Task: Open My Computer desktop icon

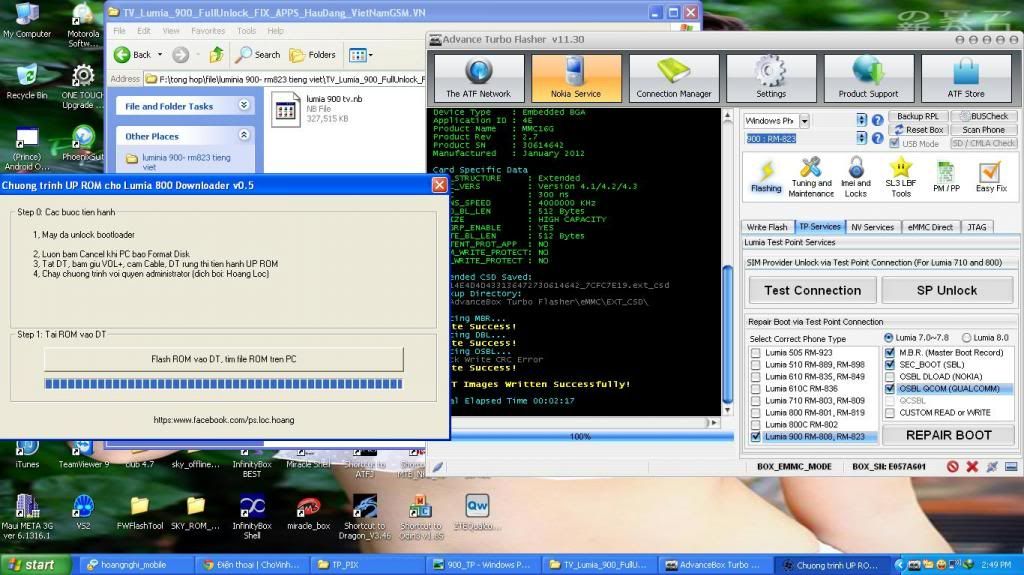Action: tap(27, 22)
